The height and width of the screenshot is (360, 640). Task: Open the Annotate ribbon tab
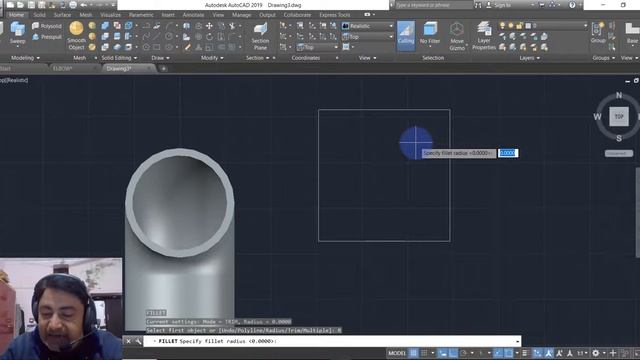[193, 15]
